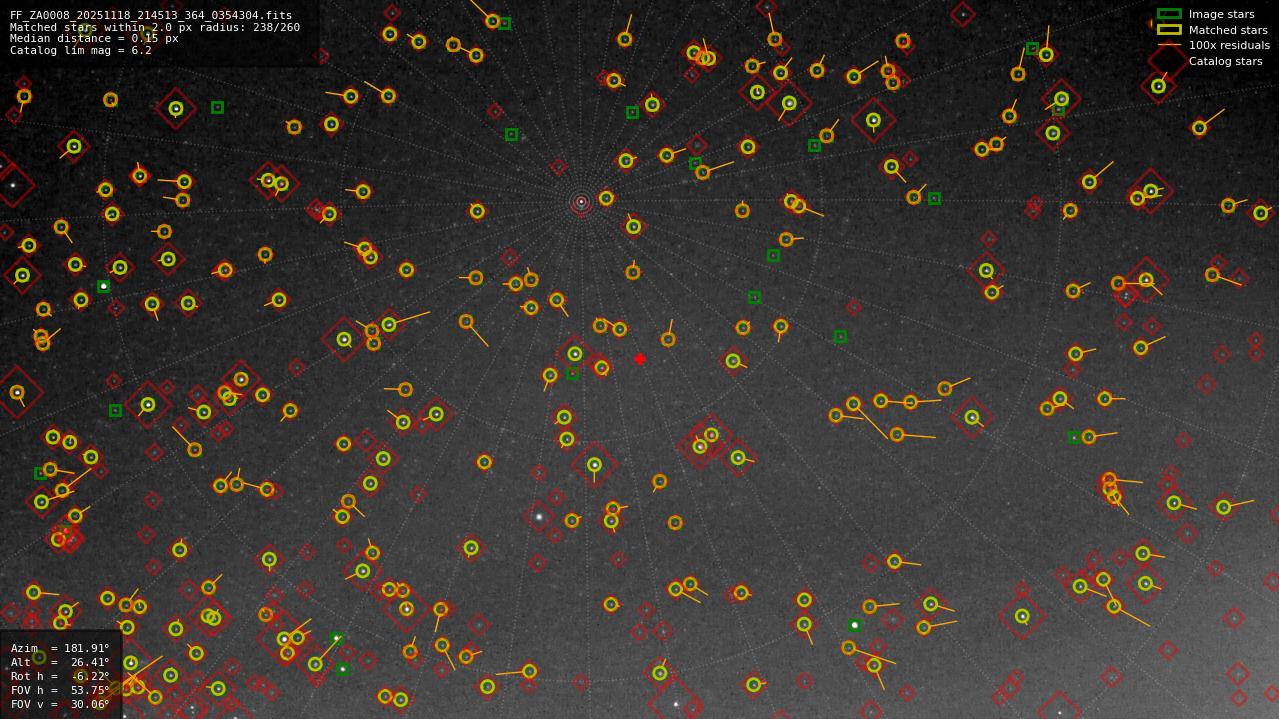Click the 100x residuals legend line sample
Image resolution: width=1279 pixels, height=719 pixels.
(x=1169, y=45)
